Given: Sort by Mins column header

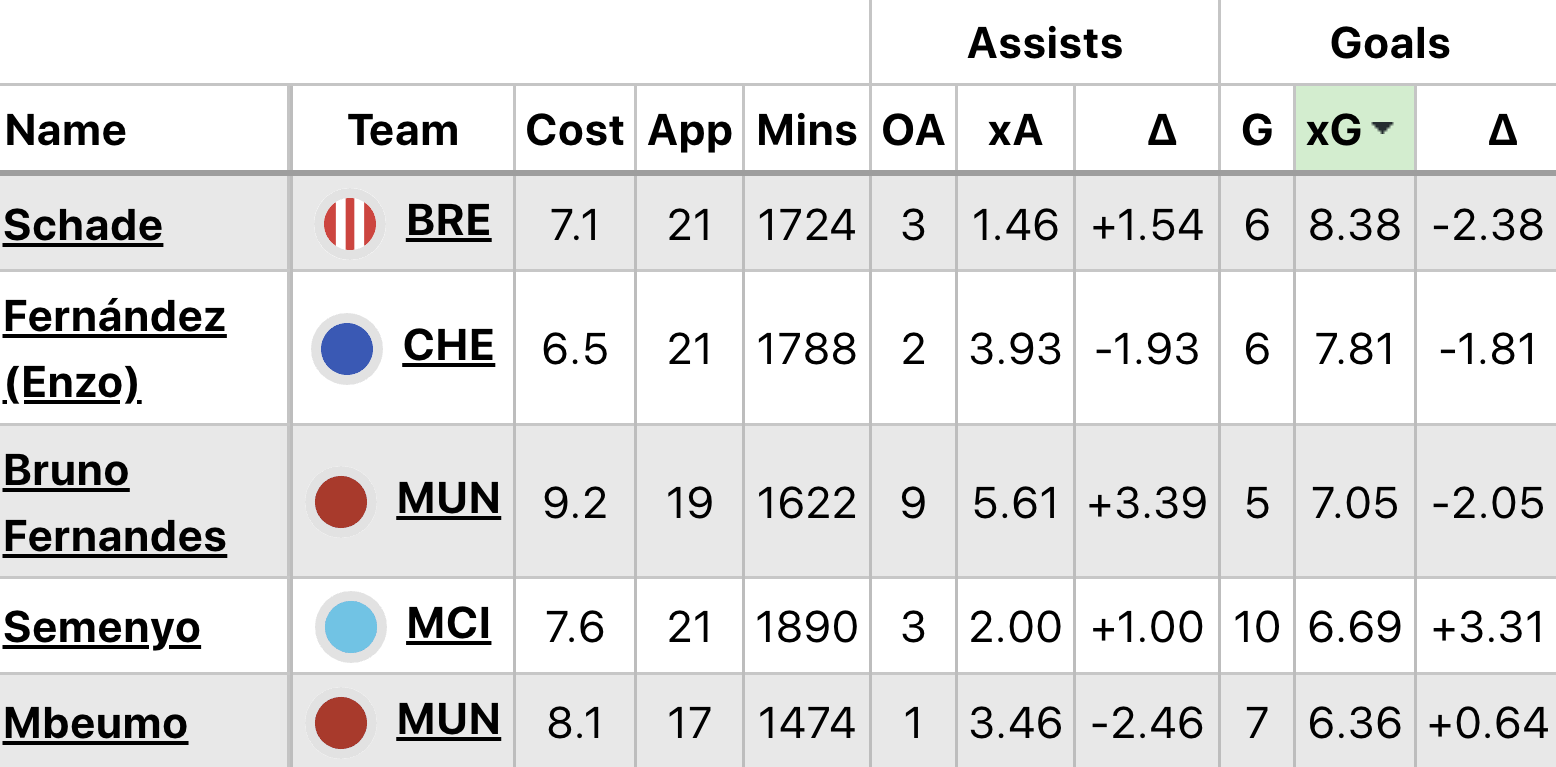Looking at the screenshot, I should tap(807, 130).
